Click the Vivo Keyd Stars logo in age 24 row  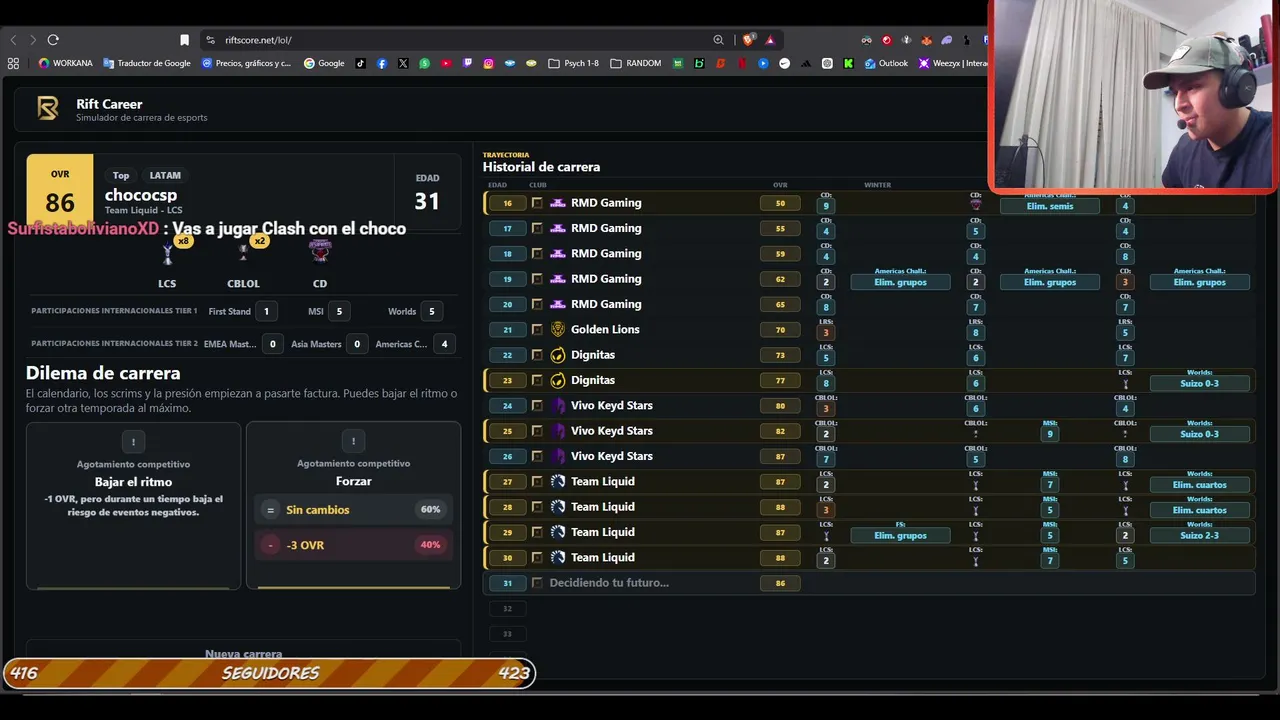pyautogui.click(x=558, y=405)
